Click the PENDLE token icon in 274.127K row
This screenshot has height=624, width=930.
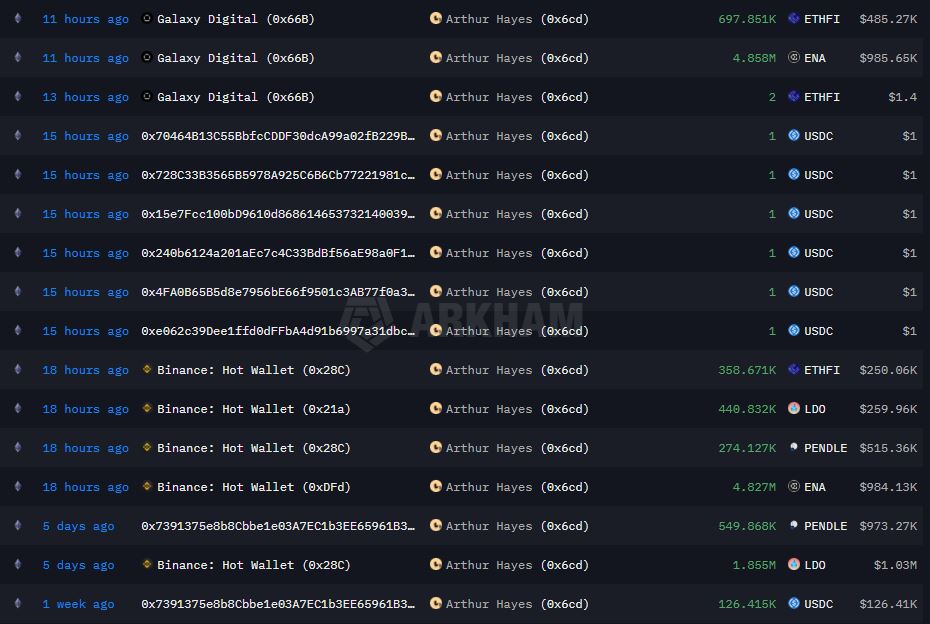tap(794, 448)
